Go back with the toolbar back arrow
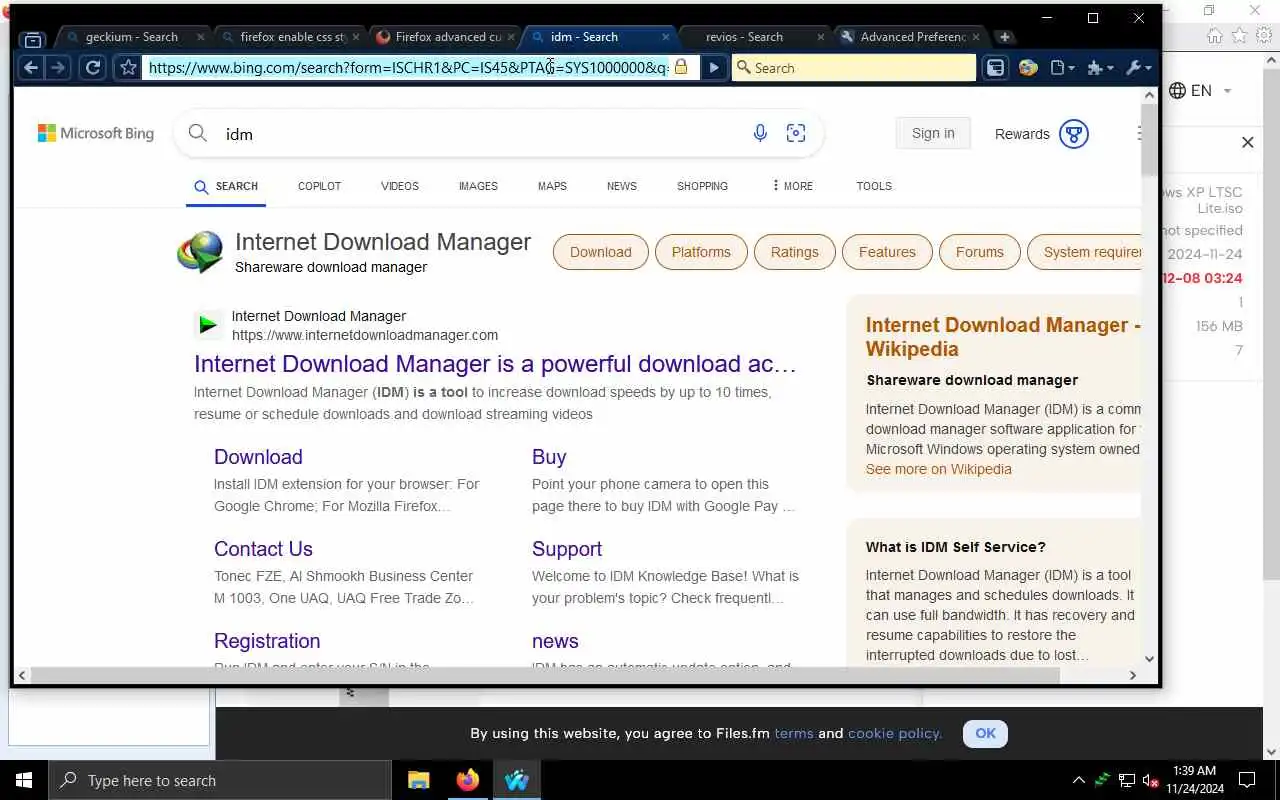 coord(31,67)
